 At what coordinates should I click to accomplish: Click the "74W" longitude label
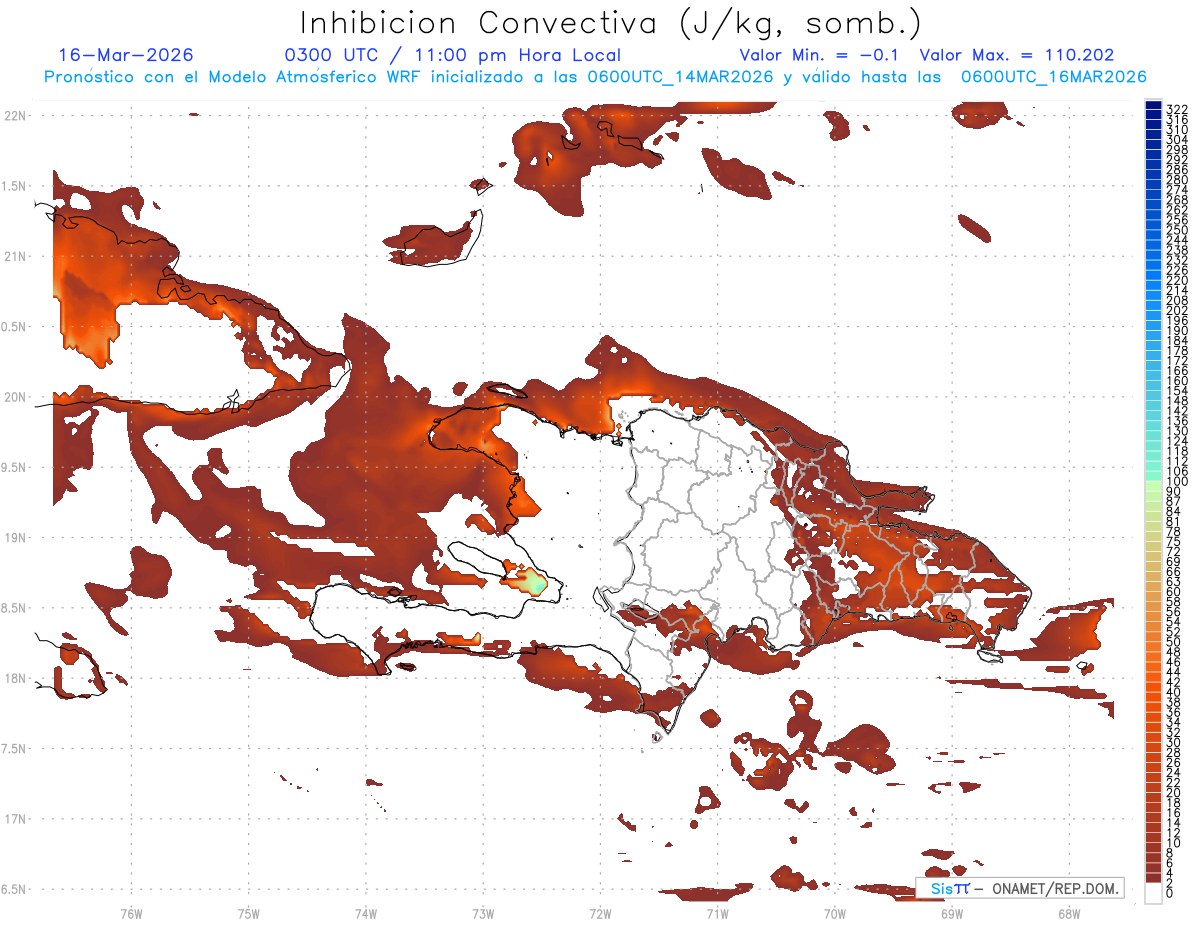(365, 913)
